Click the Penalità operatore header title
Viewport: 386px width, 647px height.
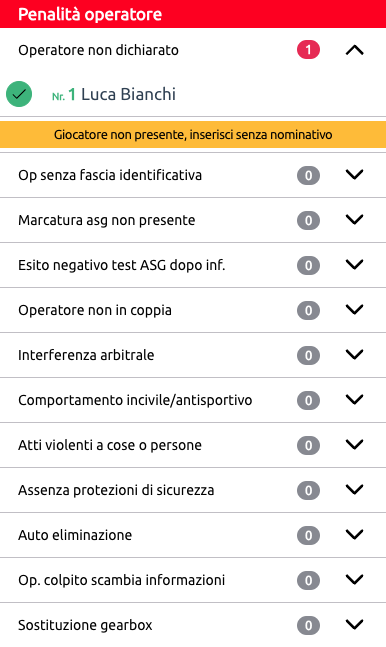point(90,14)
